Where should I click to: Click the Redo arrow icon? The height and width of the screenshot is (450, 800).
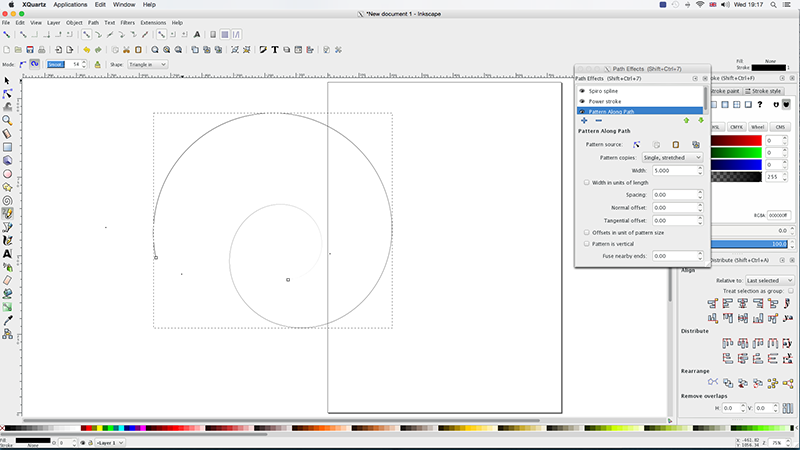pos(98,50)
